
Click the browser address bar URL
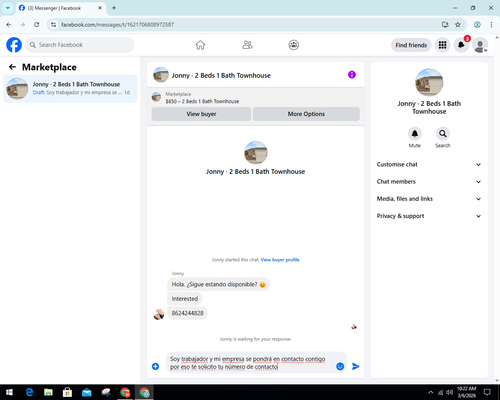coord(117,25)
